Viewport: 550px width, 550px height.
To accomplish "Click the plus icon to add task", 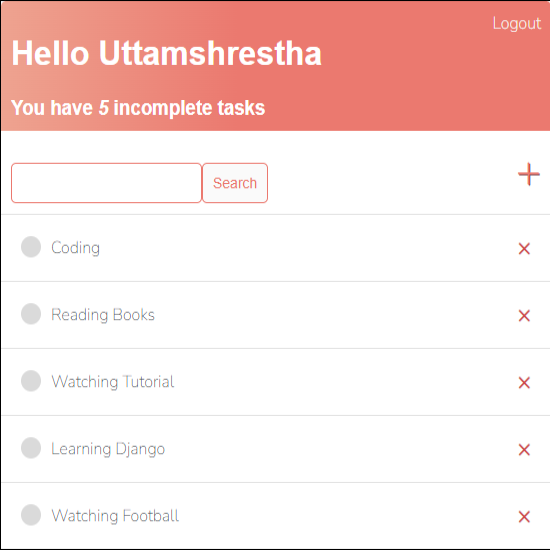I will point(529,174).
